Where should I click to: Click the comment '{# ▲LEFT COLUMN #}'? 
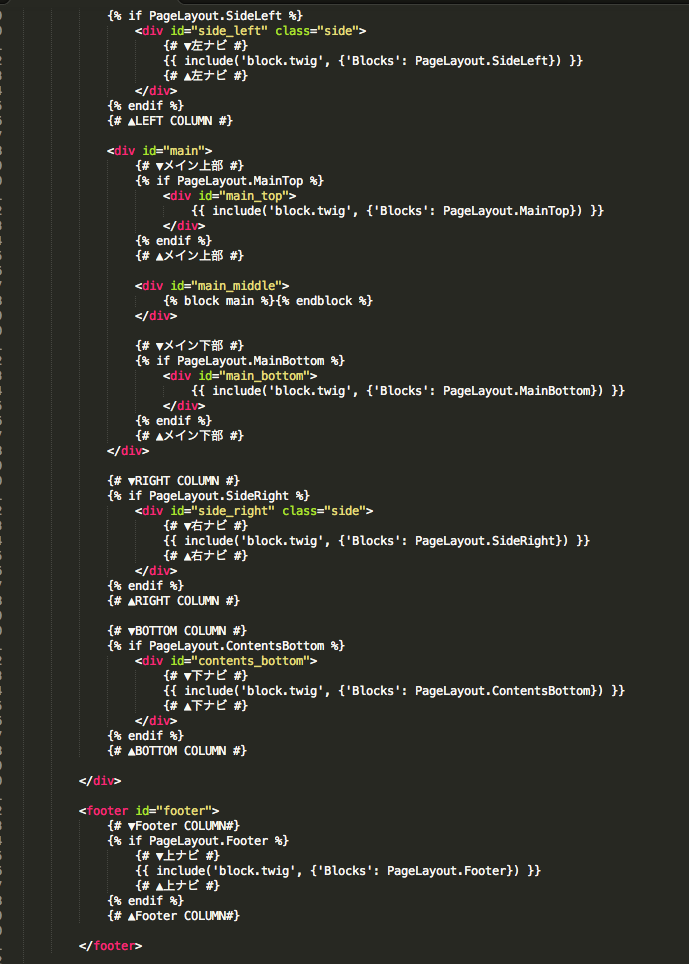click(x=170, y=120)
